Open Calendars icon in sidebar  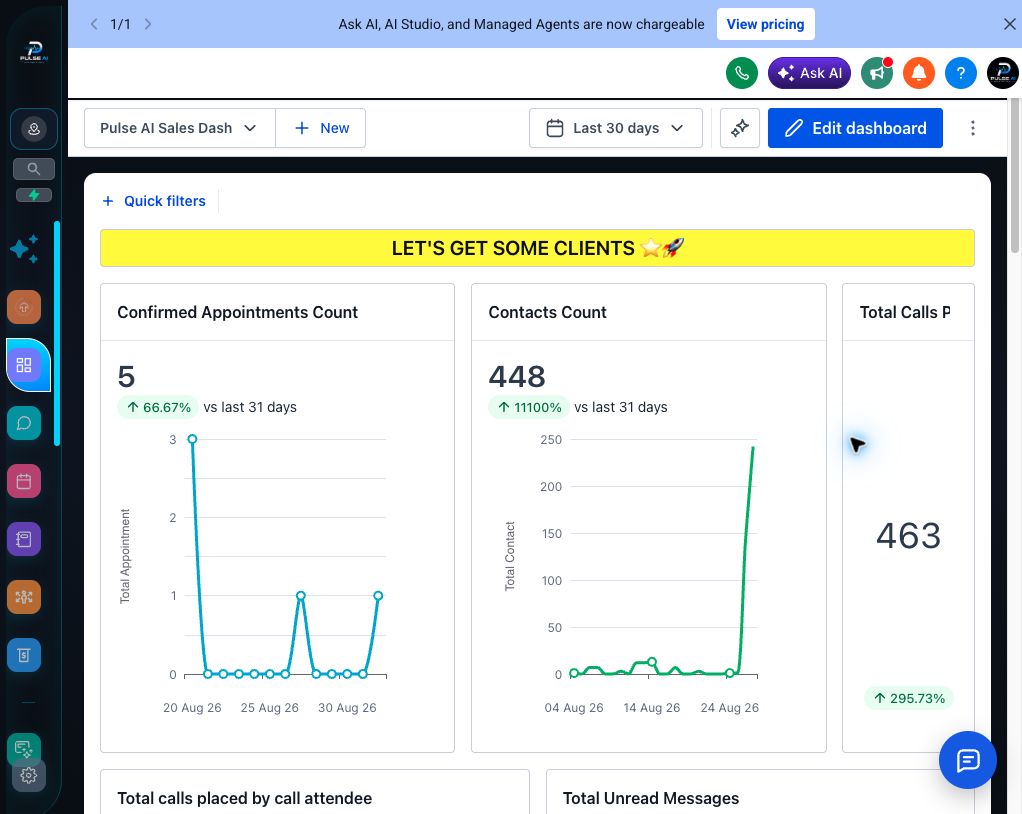tap(24, 481)
